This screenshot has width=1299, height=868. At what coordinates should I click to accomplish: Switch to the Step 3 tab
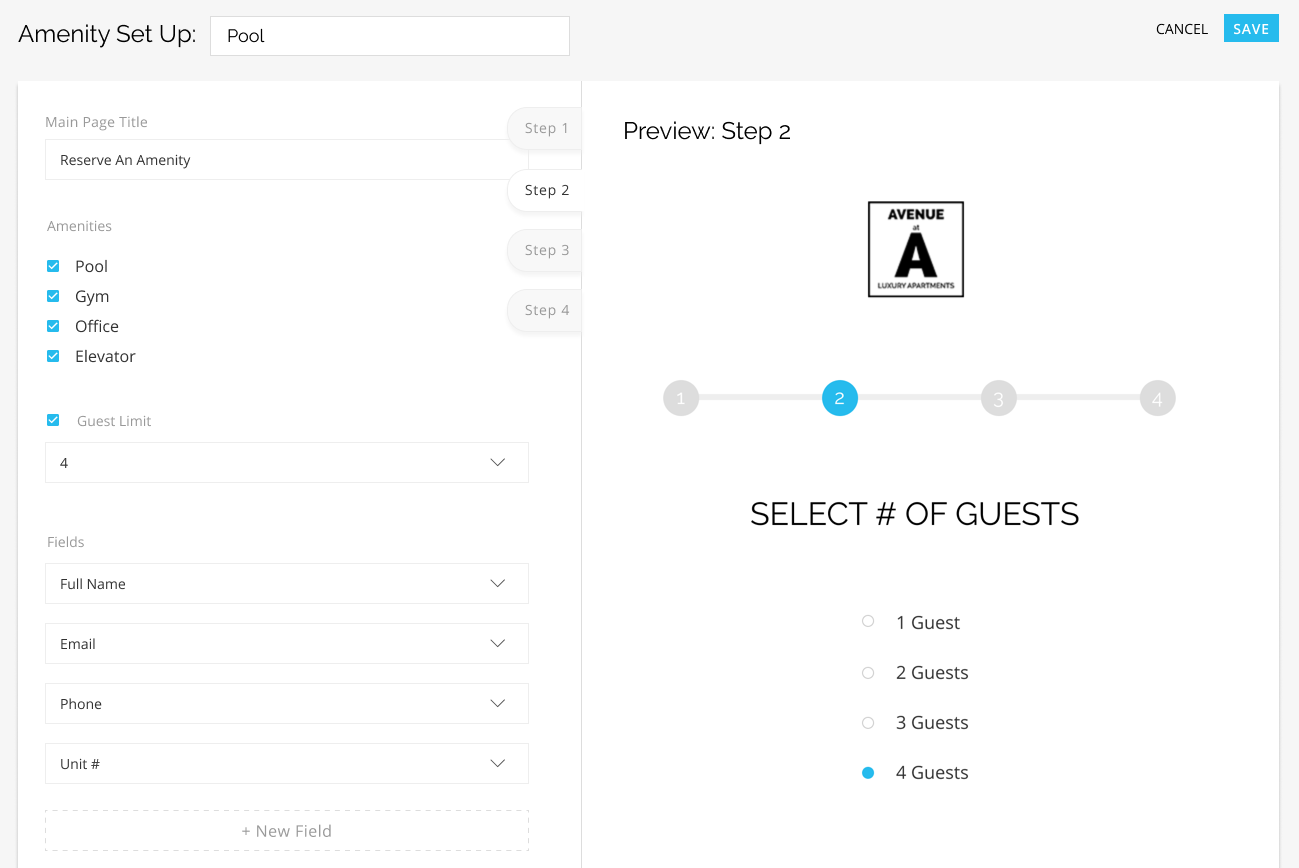[546, 250]
